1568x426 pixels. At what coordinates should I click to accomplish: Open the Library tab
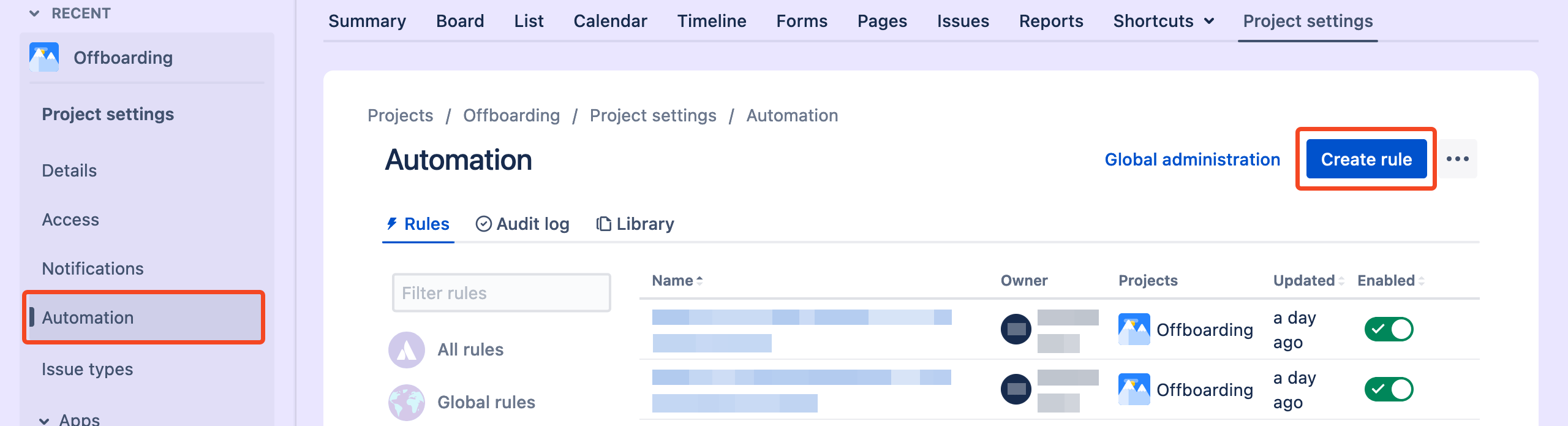(635, 224)
